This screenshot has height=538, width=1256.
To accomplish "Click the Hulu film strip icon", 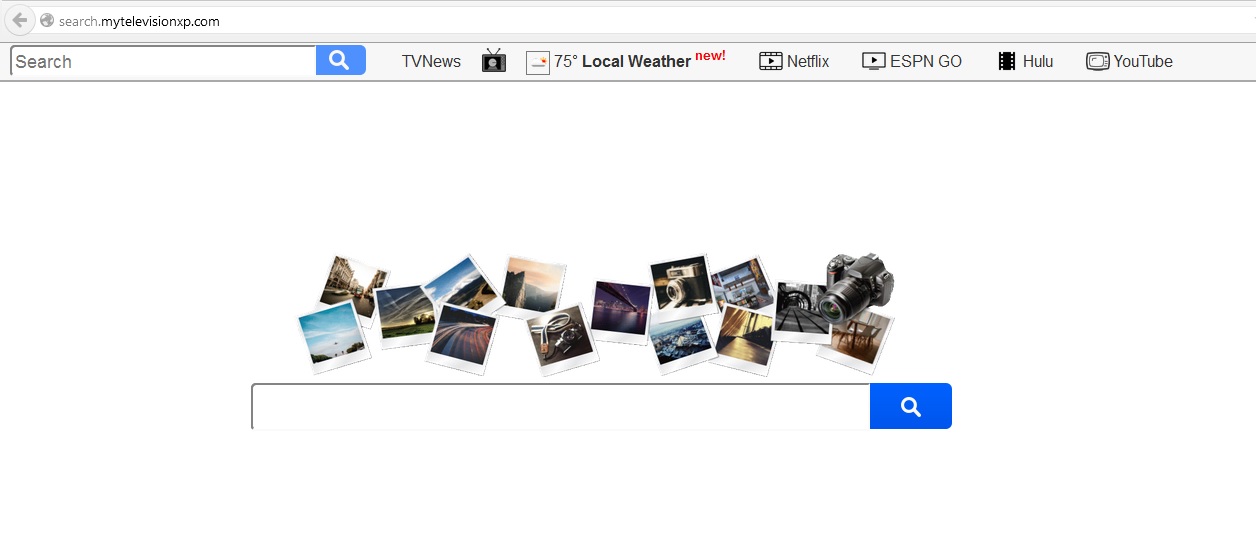I will click(1007, 61).
